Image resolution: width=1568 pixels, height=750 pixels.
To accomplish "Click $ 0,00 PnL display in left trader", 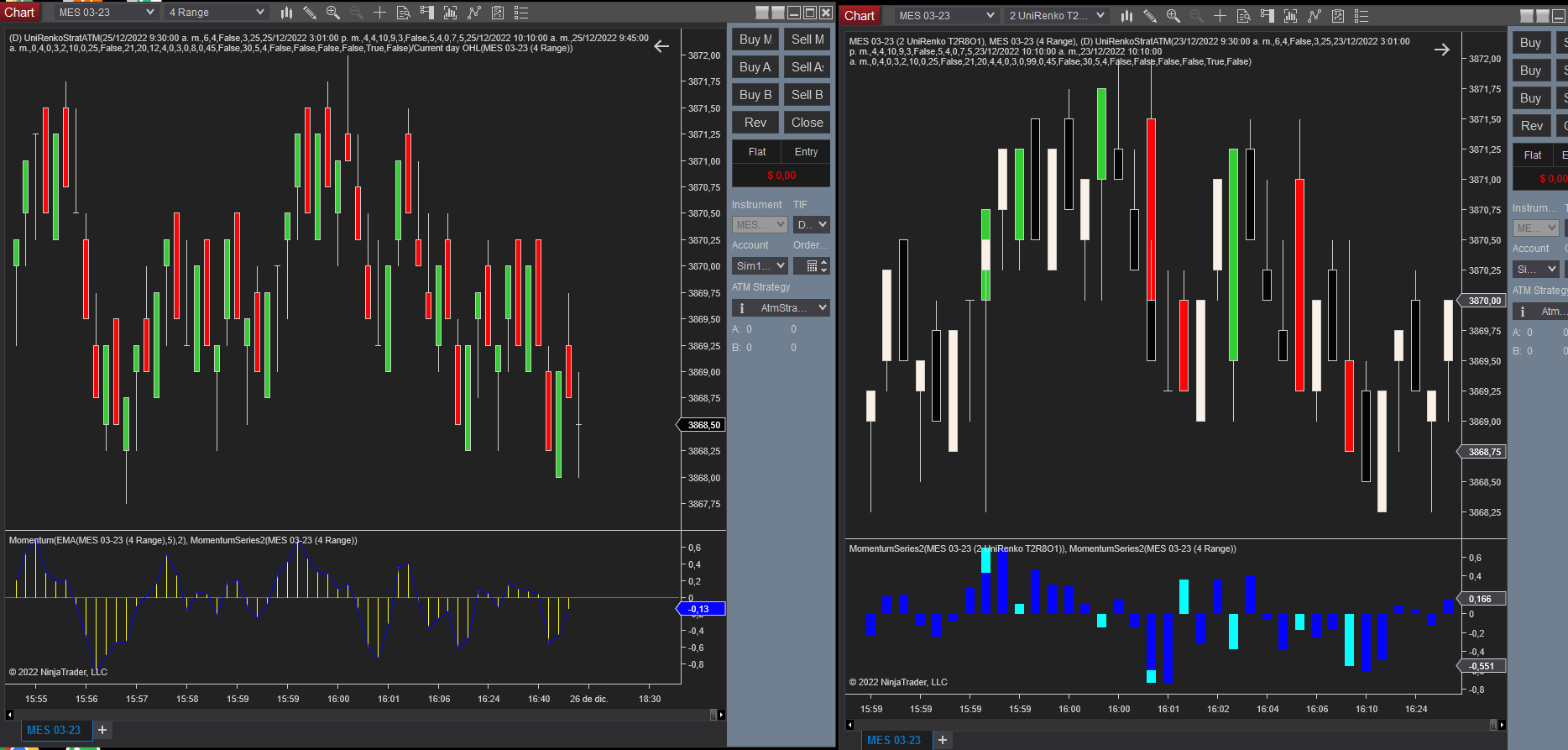I will 781,176.
